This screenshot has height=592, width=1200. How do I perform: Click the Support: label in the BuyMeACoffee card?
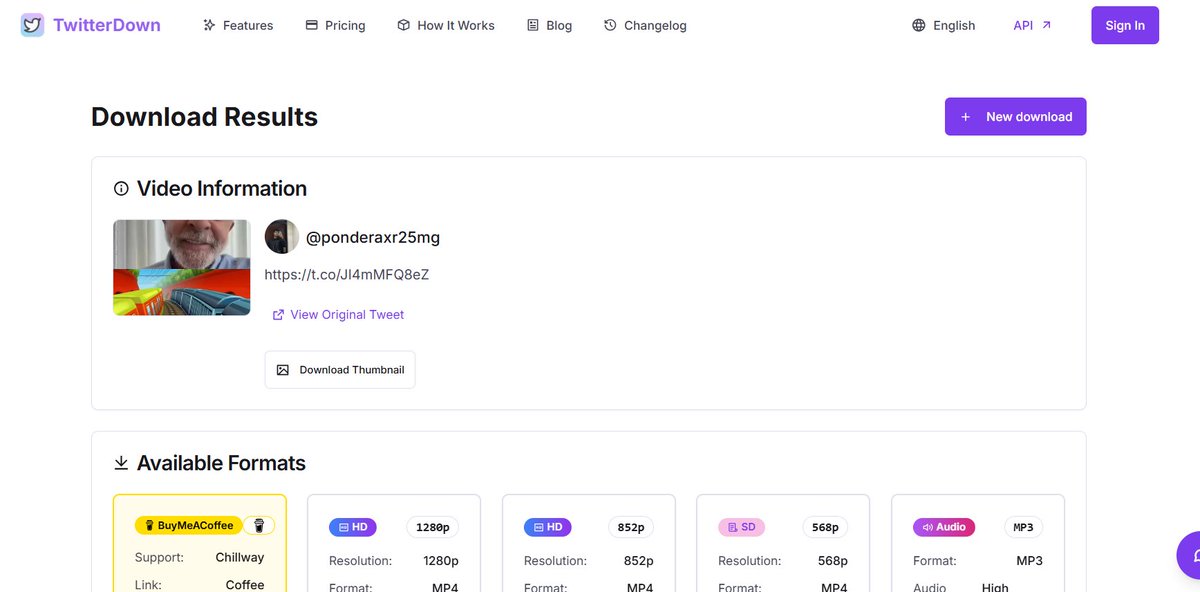pos(160,557)
